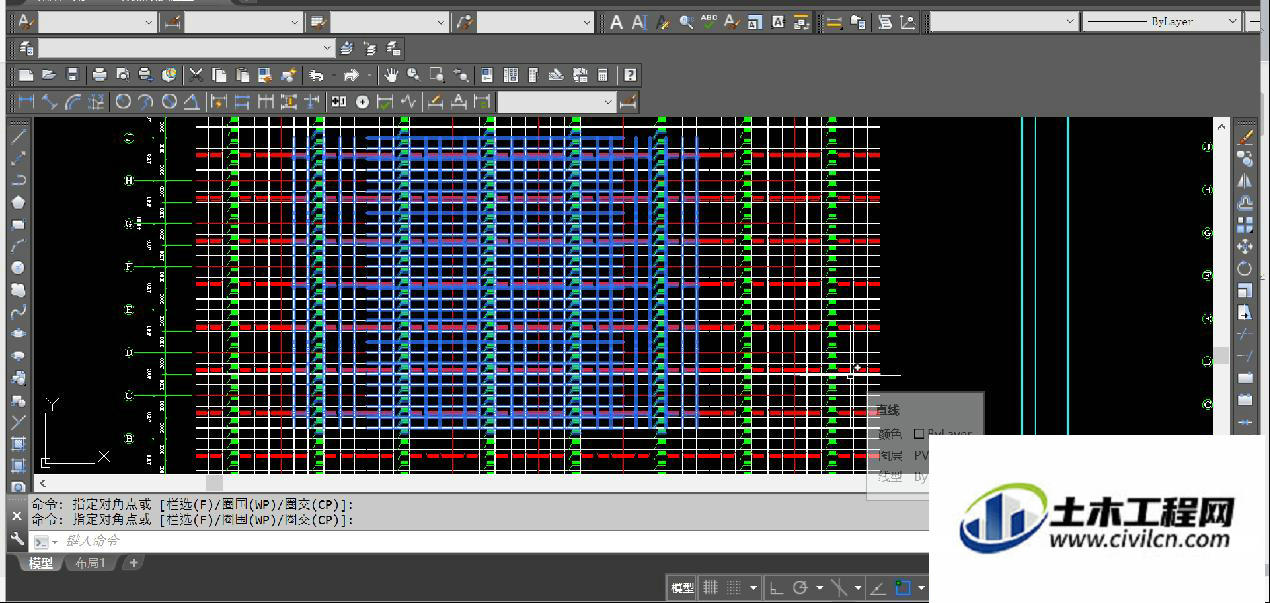This screenshot has width=1270, height=603.
Task: Toggle polar tracking in the status bar
Action: pos(800,588)
